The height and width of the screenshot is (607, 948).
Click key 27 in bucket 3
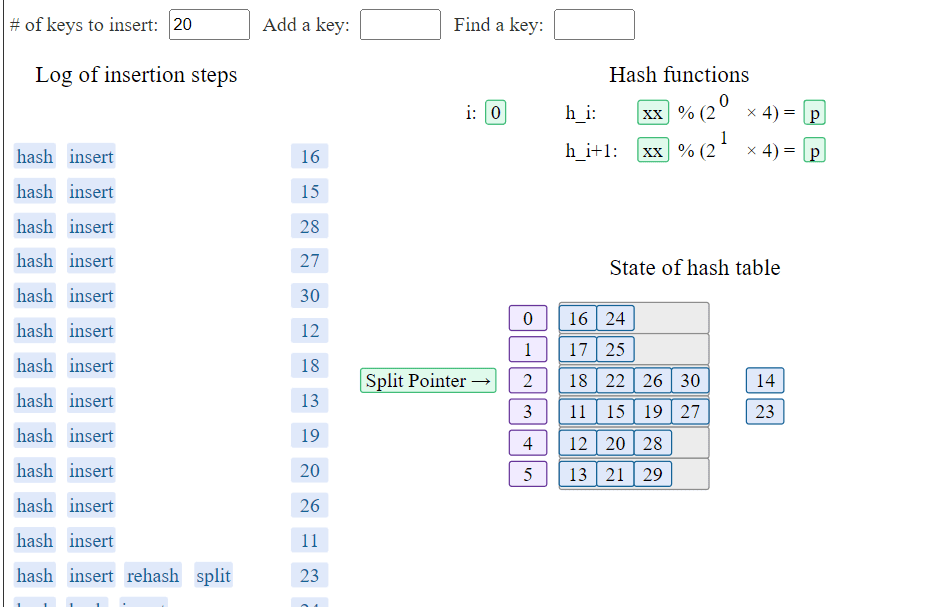click(x=690, y=412)
